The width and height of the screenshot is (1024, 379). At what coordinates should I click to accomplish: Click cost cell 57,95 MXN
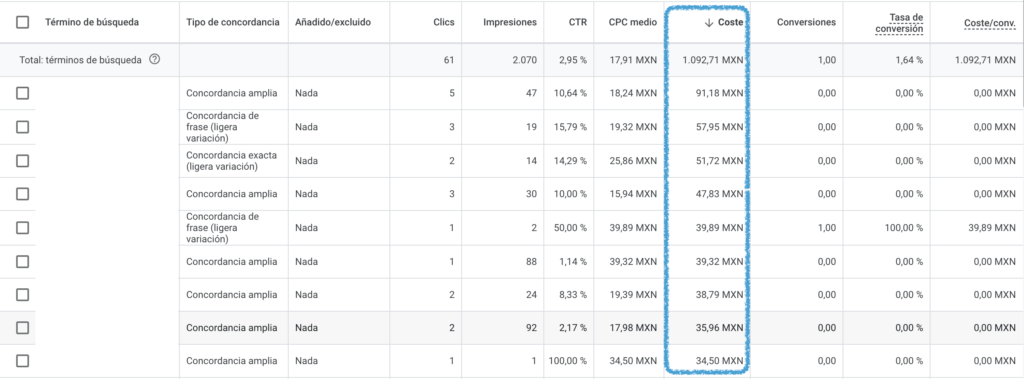pyautogui.click(x=720, y=127)
